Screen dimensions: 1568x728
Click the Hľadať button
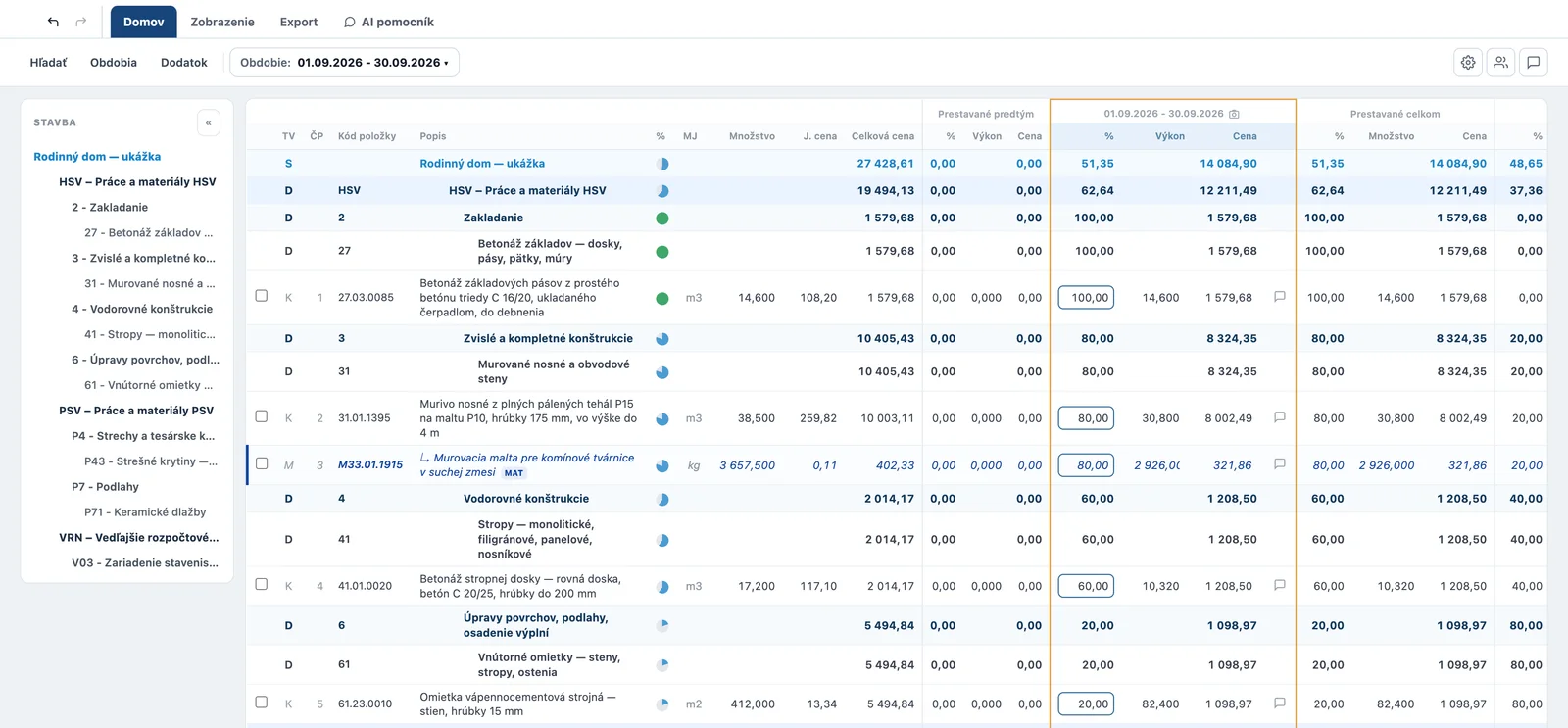pyautogui.click(x=48, y=62)
